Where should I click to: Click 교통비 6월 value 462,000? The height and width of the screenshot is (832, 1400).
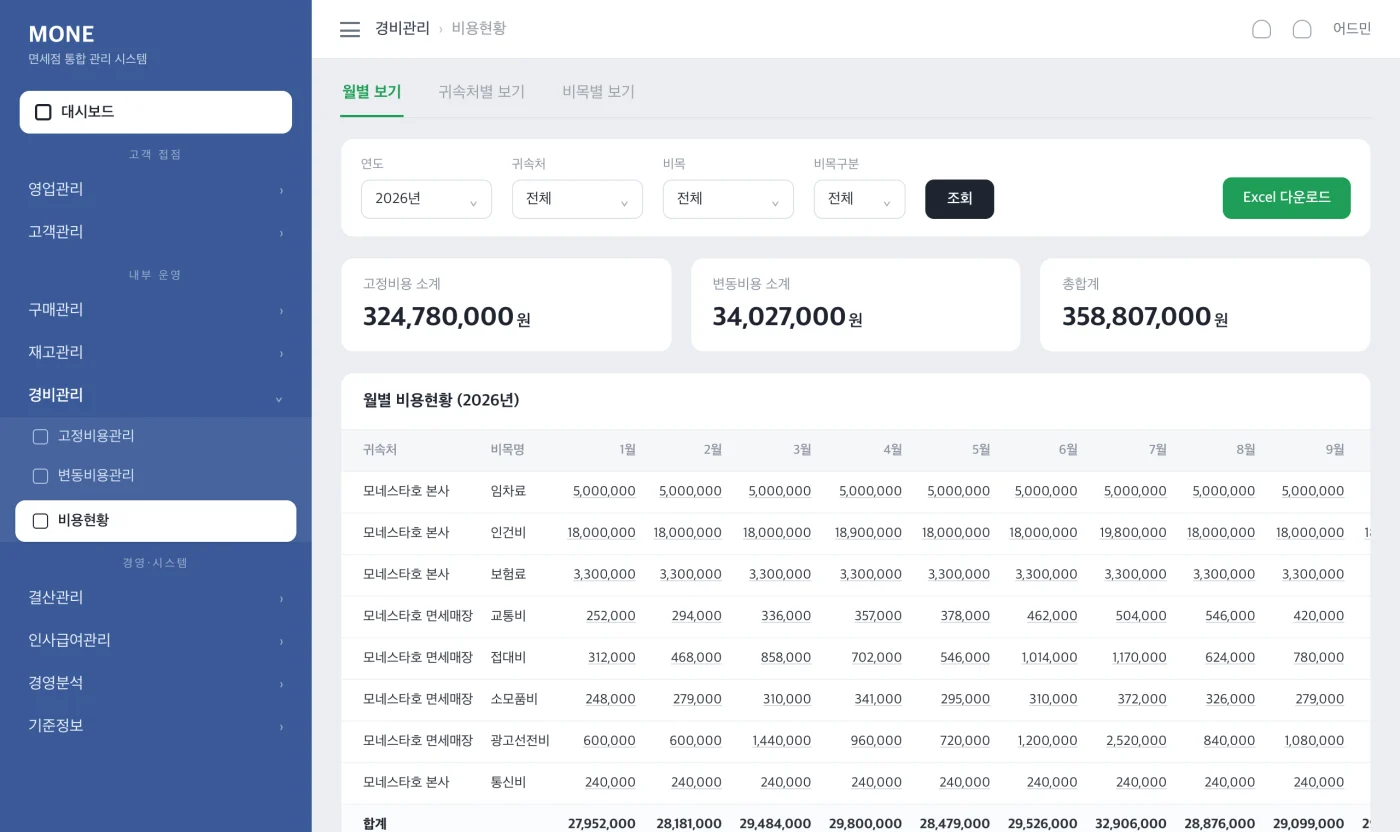[x=1052, y=616]
